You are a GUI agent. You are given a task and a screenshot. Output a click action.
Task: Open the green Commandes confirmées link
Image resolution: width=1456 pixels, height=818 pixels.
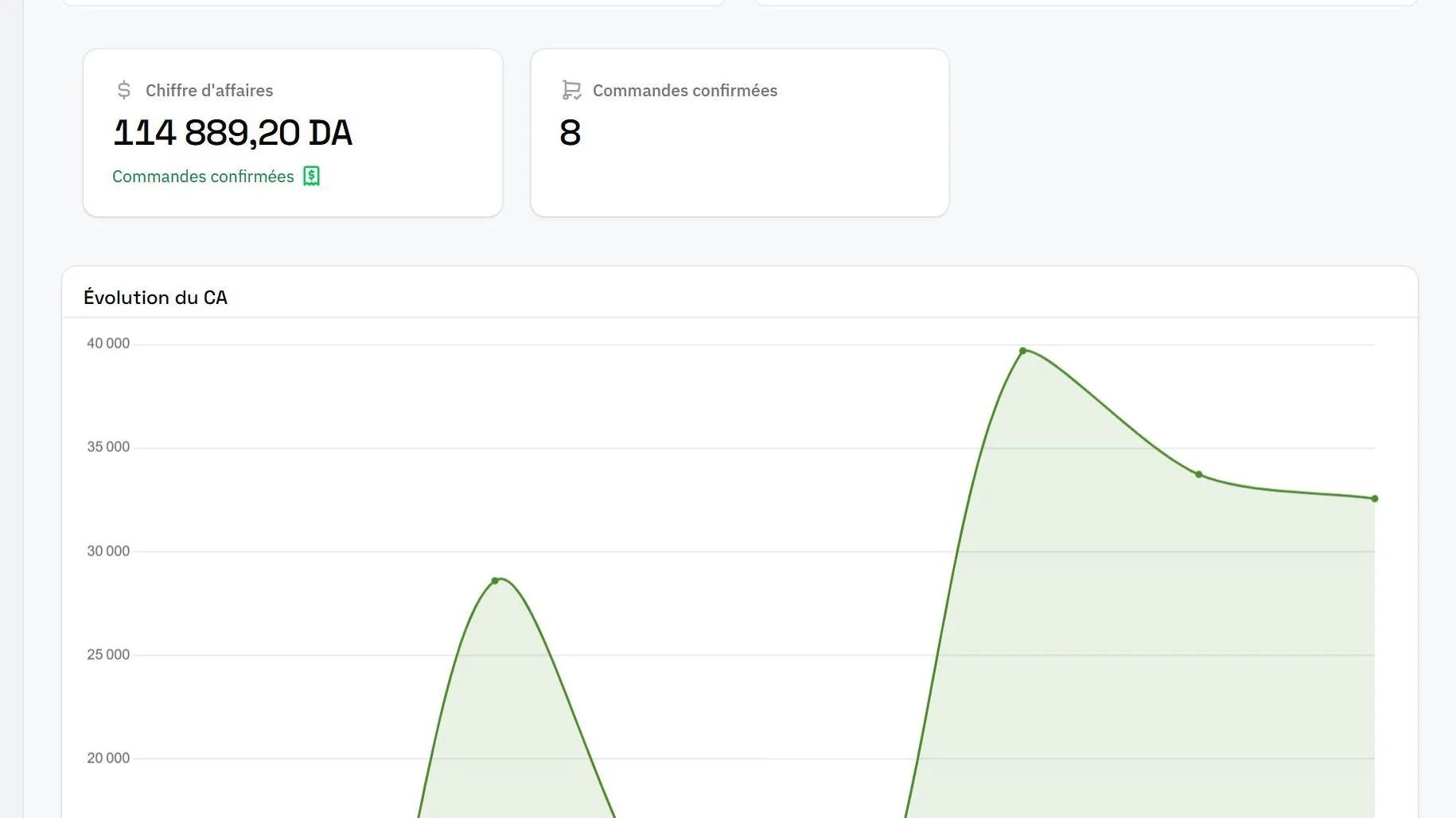click(203, 176)
